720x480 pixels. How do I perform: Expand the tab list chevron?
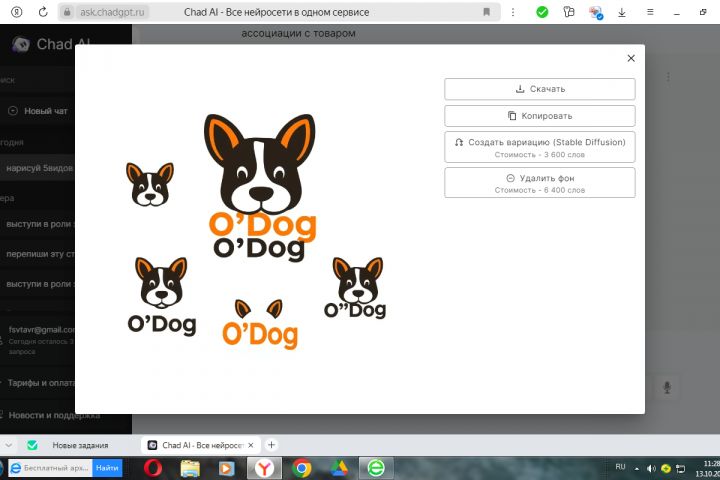coord(8,445)
